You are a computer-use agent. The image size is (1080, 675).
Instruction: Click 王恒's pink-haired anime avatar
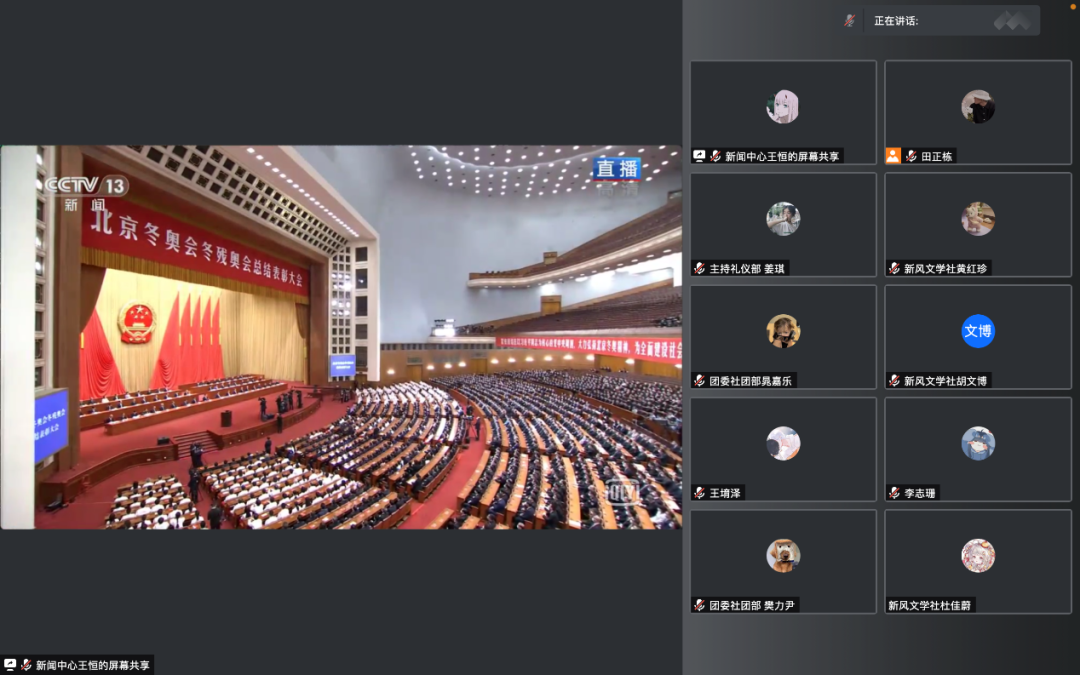point(783,107)
